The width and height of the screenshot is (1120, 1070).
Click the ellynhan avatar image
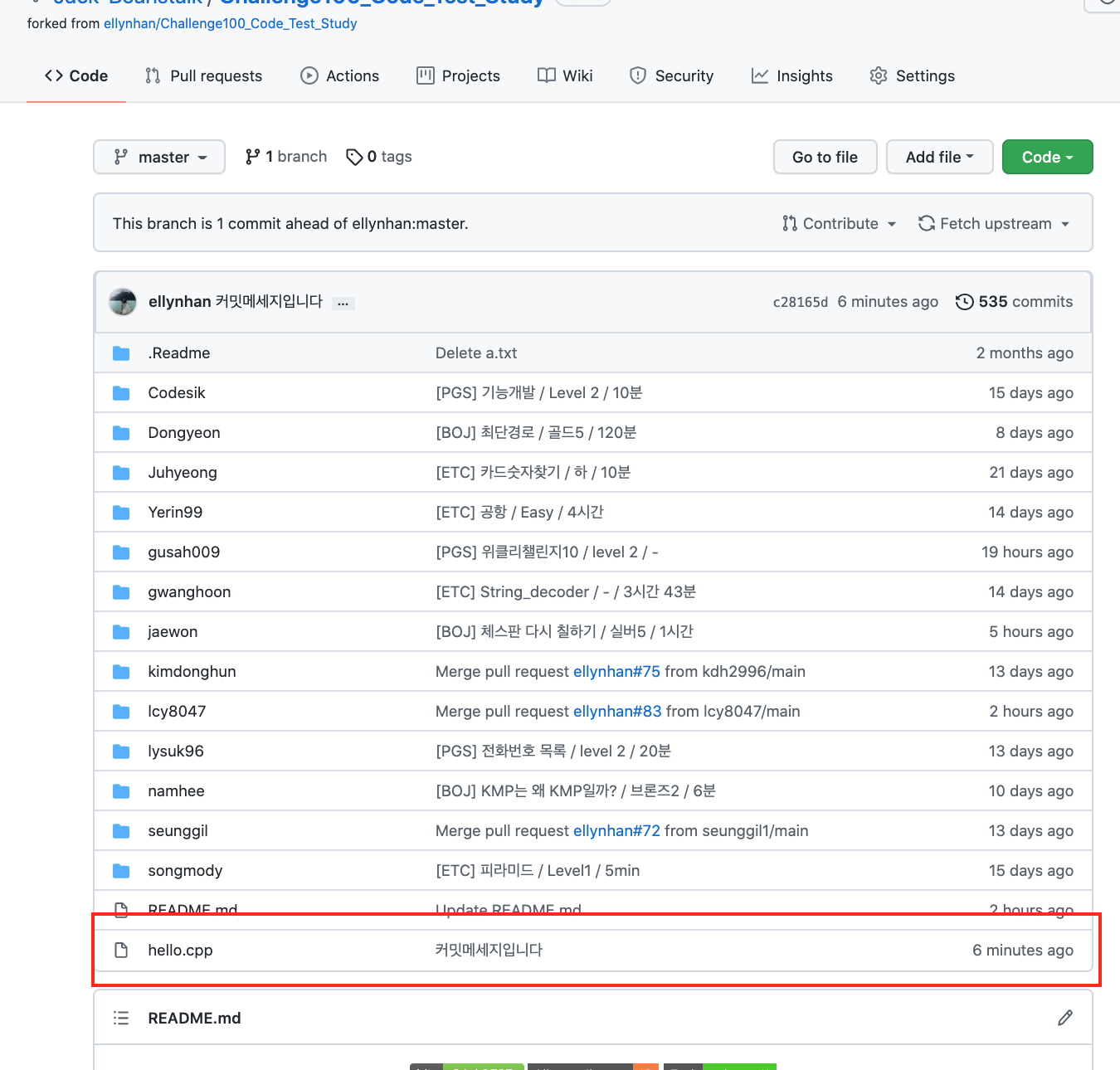pyautogui.click(x=123, y=302)
